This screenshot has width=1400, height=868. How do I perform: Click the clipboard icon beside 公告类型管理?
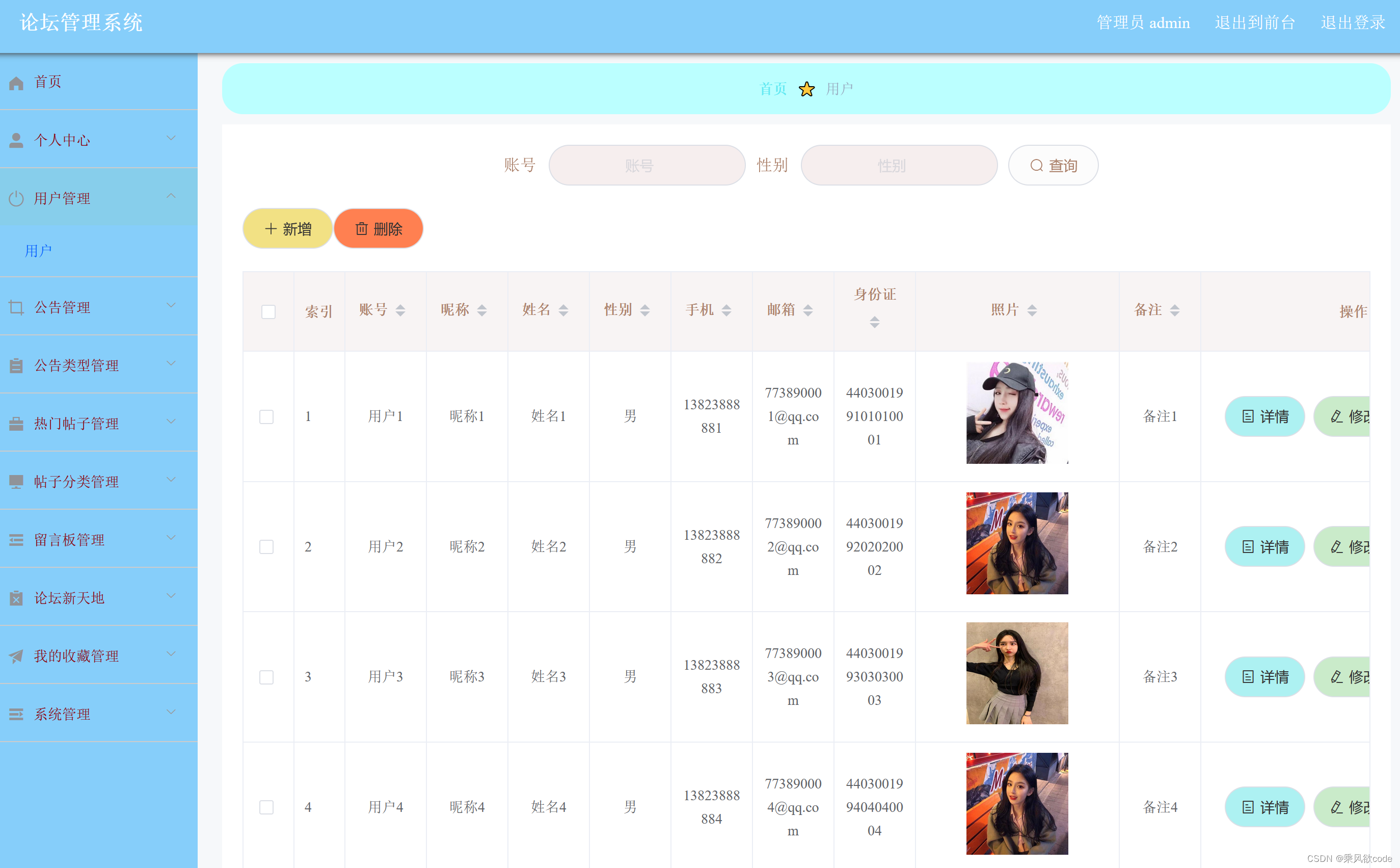pos(16,365)
